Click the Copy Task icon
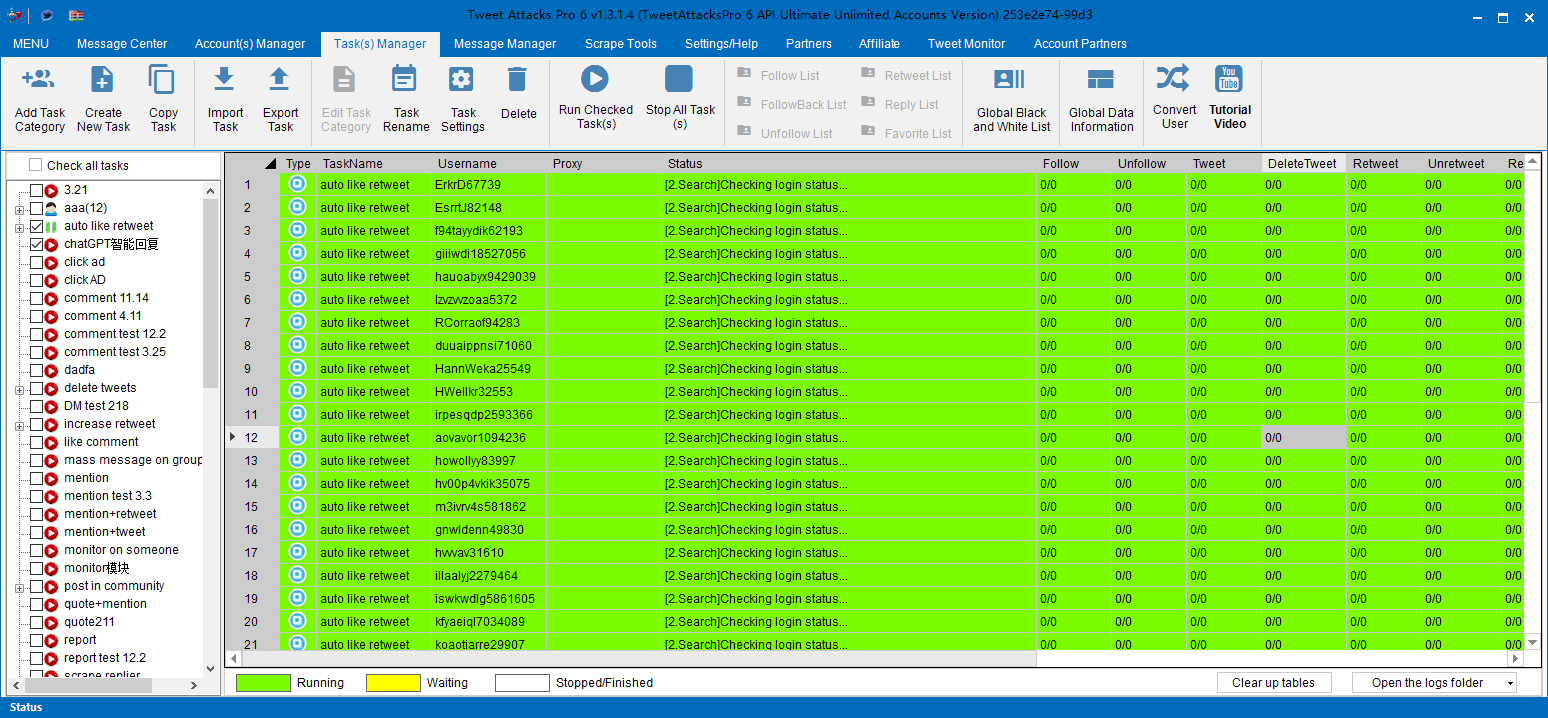Screen dimensions: 1548x718 162,80
